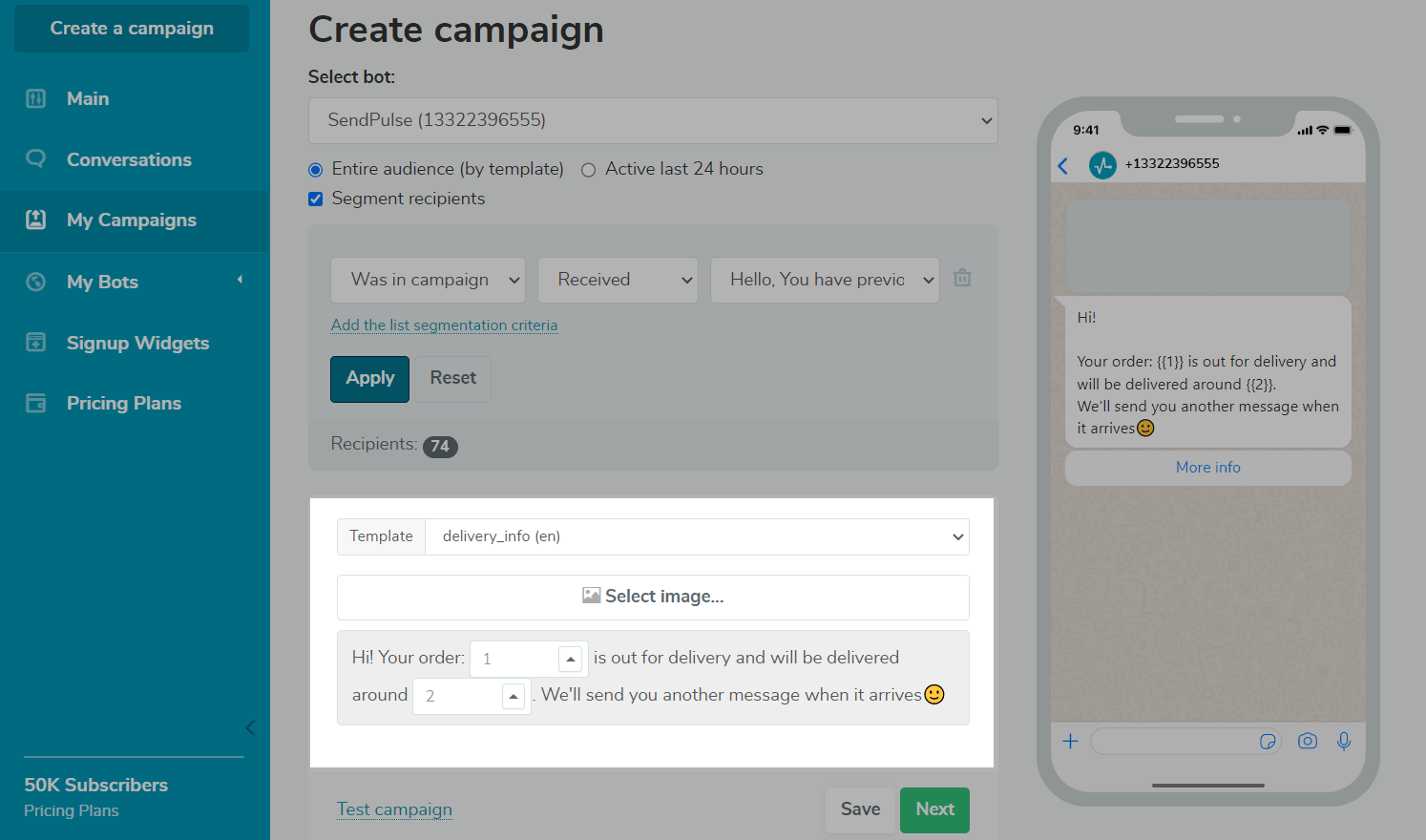Click the Signup Widgets sidebar icon

[x=36, y=343]
